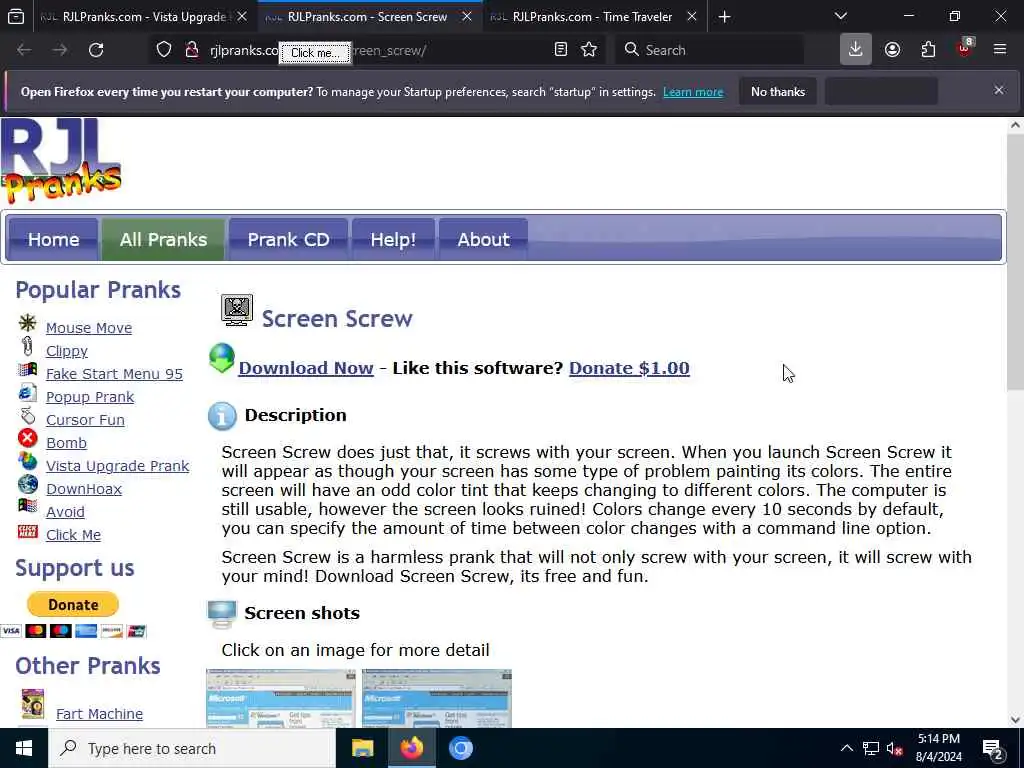Click the red Bomb icon
The height and width of the screenshot is (768, 1024).
pyautogui.click(x=27, y=438)
